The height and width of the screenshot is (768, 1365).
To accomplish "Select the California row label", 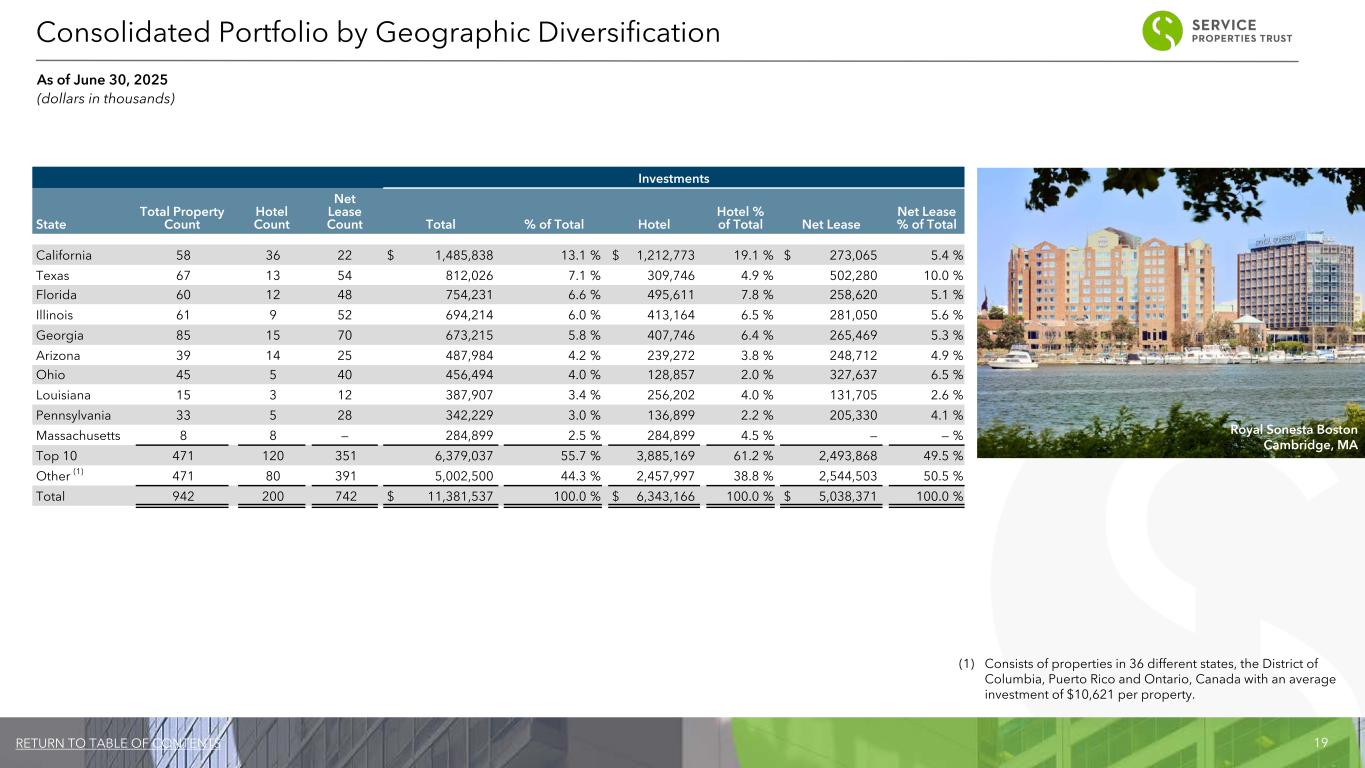I will [64, 255].
